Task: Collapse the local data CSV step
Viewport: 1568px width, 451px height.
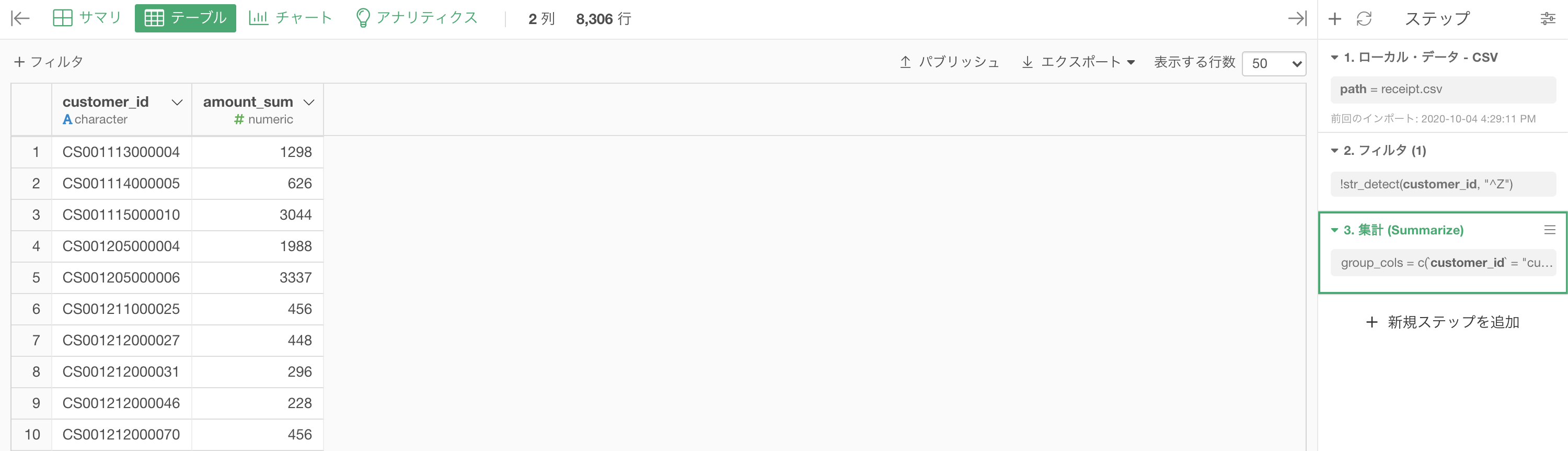Action: click(1334, 57)
